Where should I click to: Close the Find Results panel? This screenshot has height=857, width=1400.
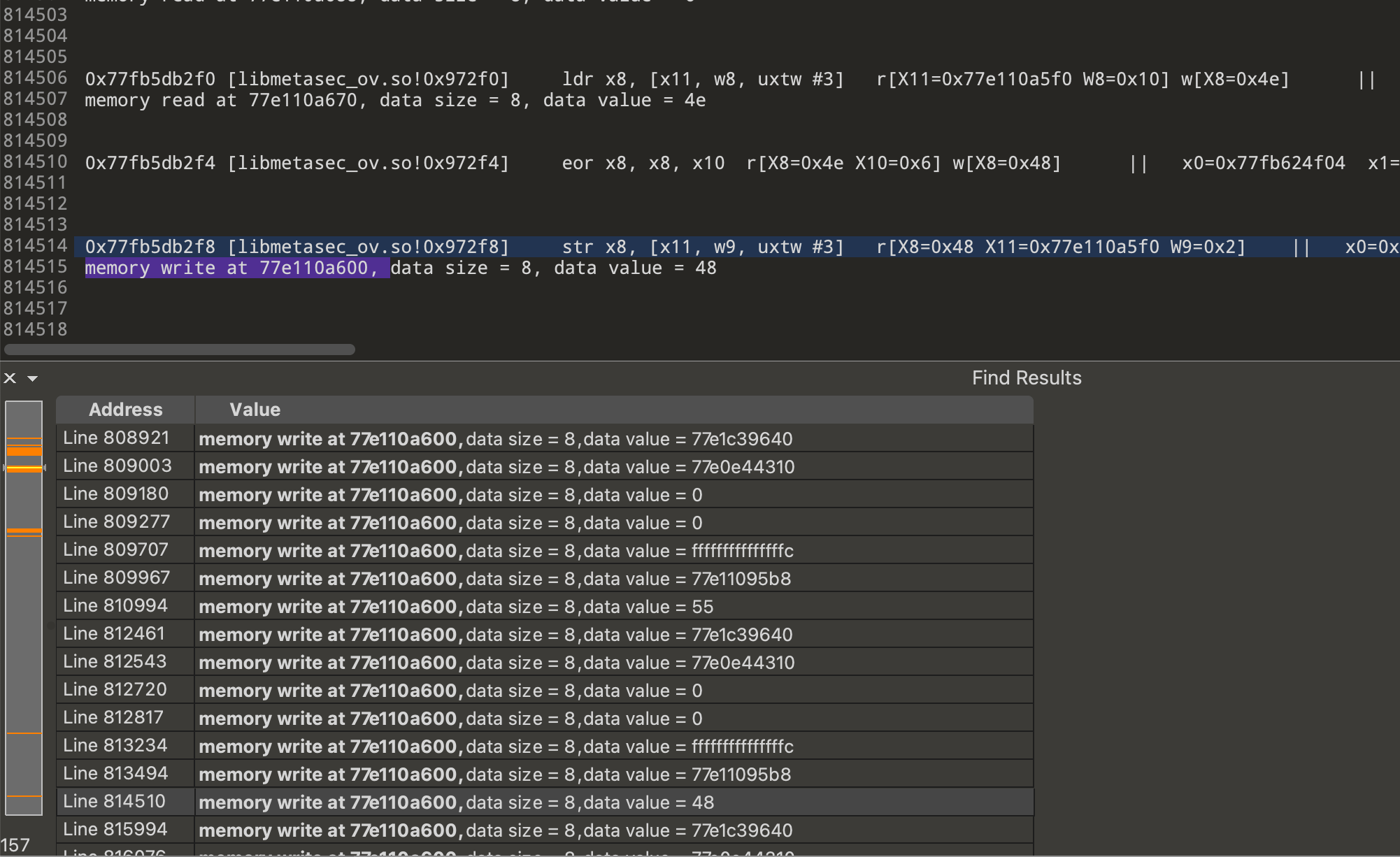coord(10,378)
